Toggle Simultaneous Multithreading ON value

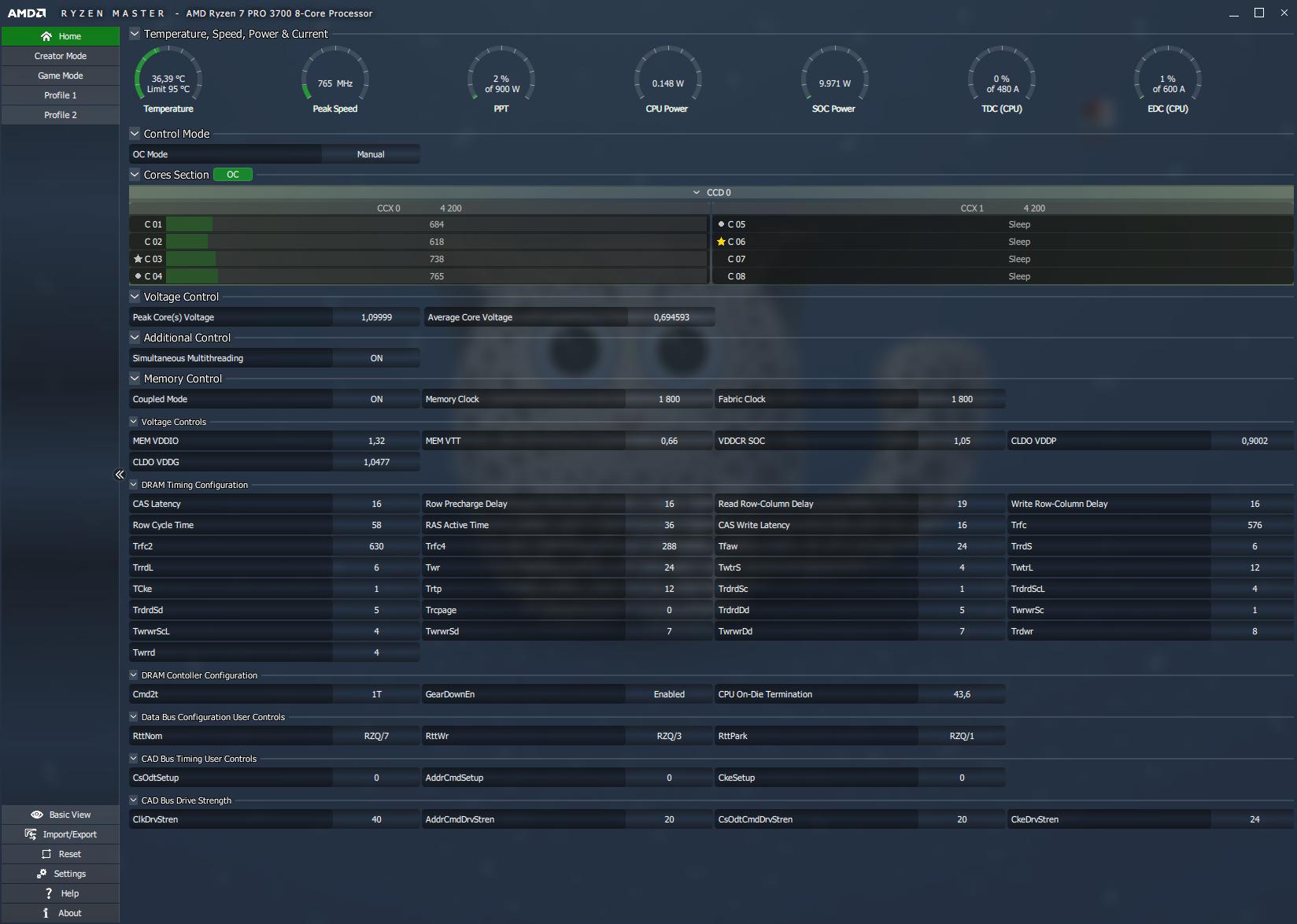click(x=376, y=358)
